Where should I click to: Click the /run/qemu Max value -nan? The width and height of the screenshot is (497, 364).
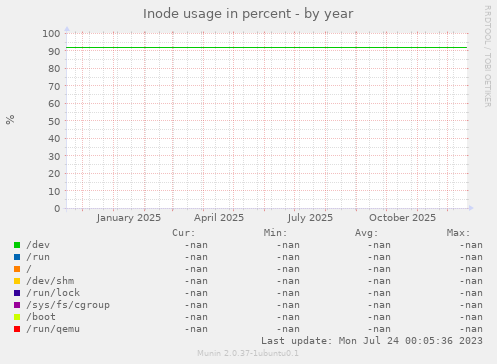tap(471, 329)
